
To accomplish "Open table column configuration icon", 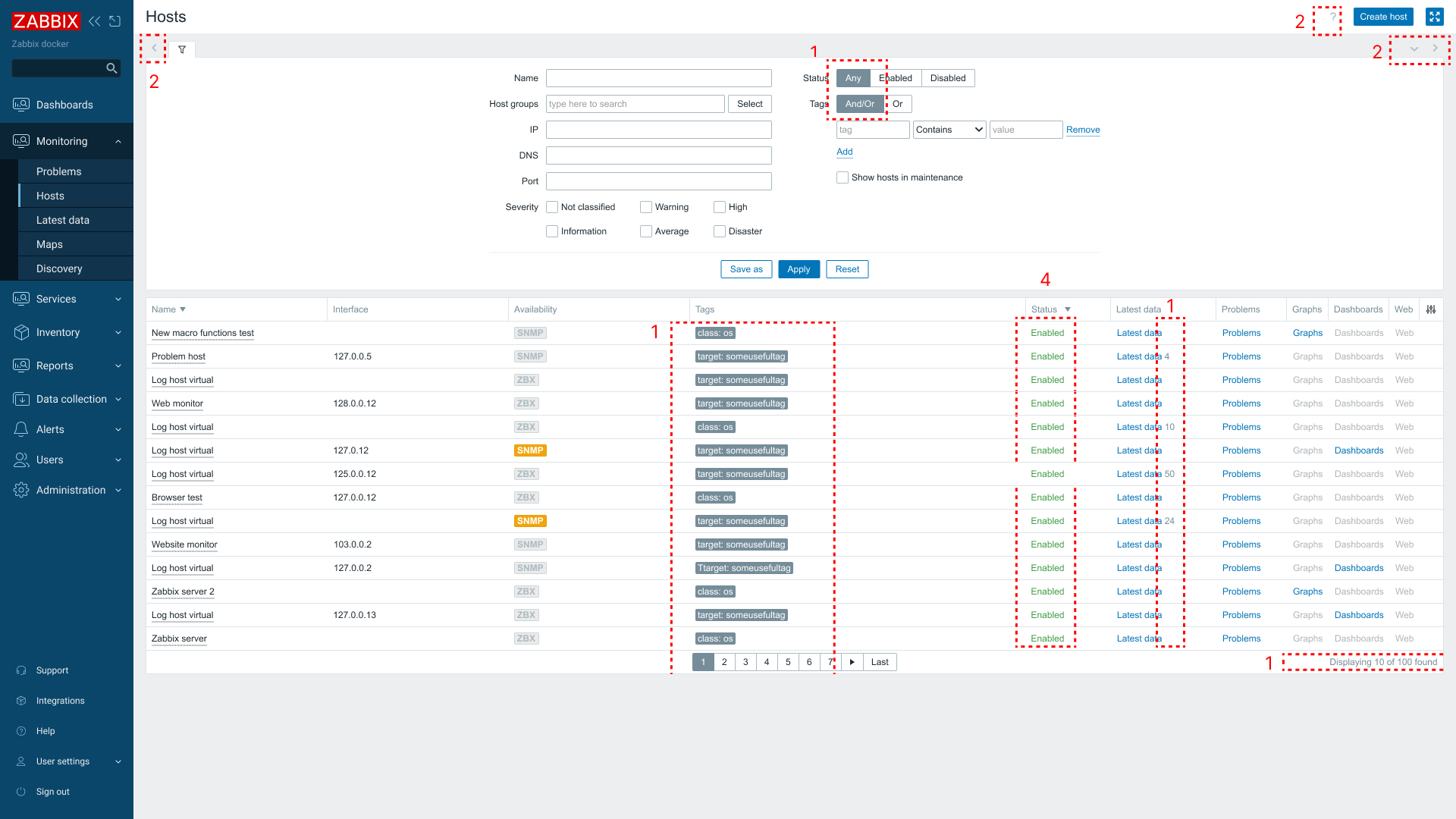I will point(1431,309).
